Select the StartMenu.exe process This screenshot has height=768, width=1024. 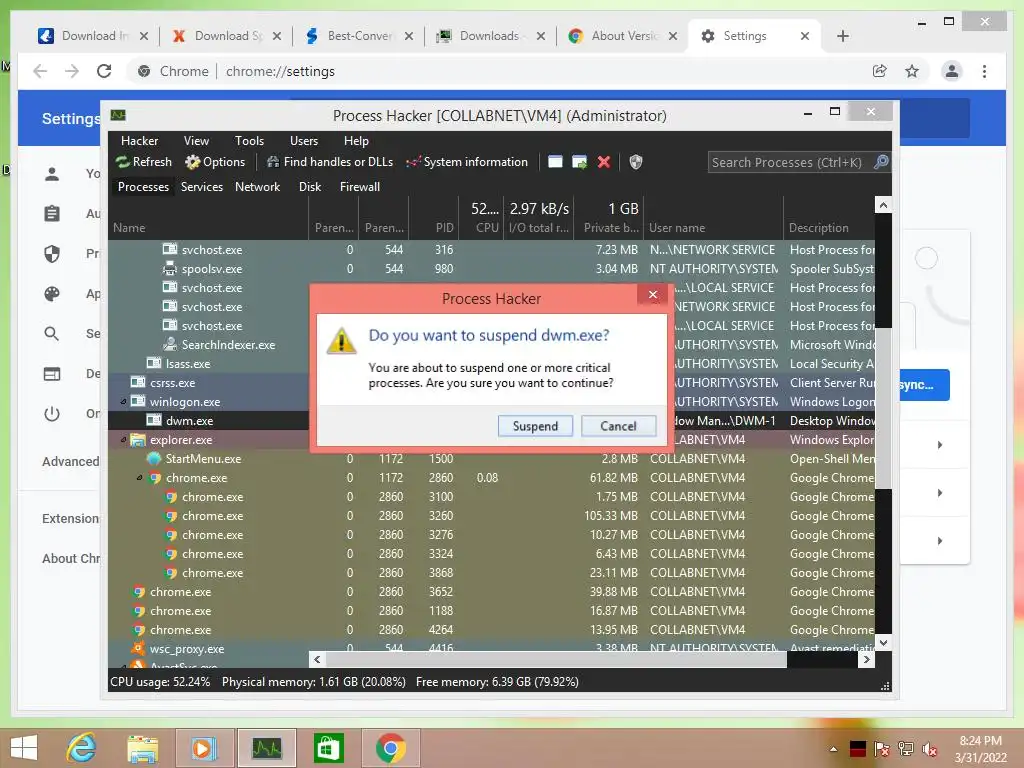click(202, 458)
